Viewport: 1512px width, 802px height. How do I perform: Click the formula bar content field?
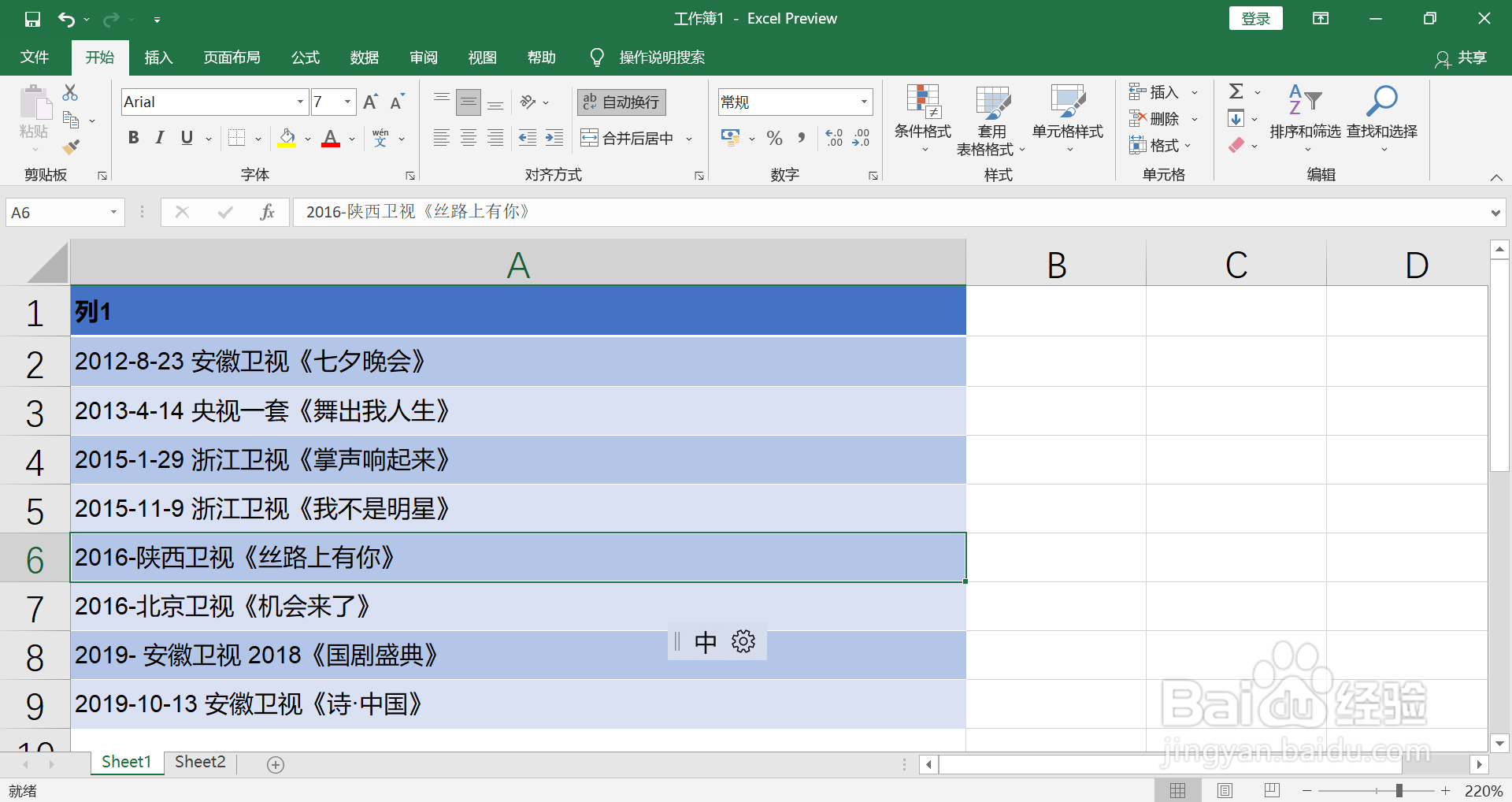[x=890, y=212]
